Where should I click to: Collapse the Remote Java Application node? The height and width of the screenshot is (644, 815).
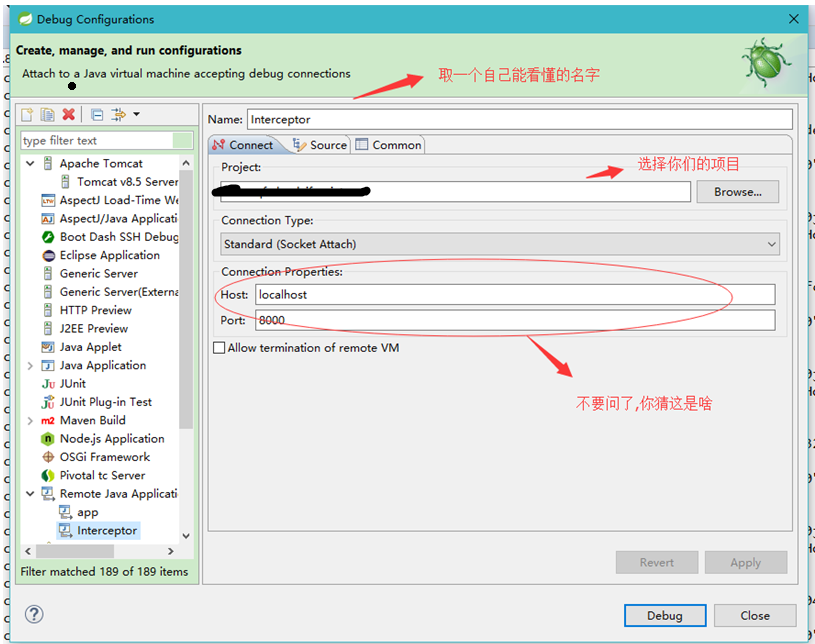tap(30, 494)
